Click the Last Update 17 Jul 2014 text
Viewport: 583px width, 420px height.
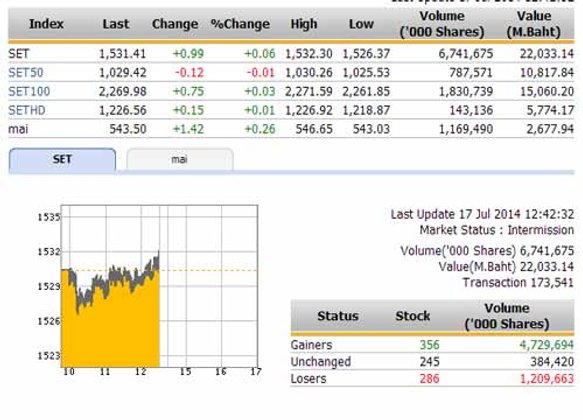tap(482, 214)
